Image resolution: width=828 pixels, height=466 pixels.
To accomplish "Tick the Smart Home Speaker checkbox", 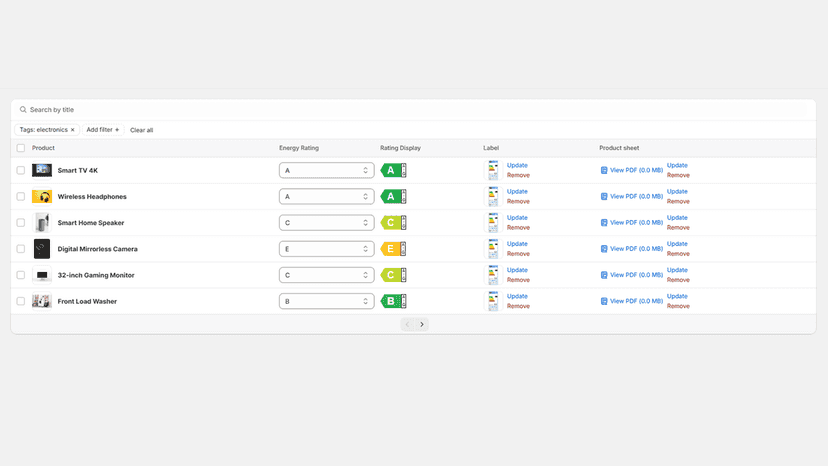I will 21,222.
